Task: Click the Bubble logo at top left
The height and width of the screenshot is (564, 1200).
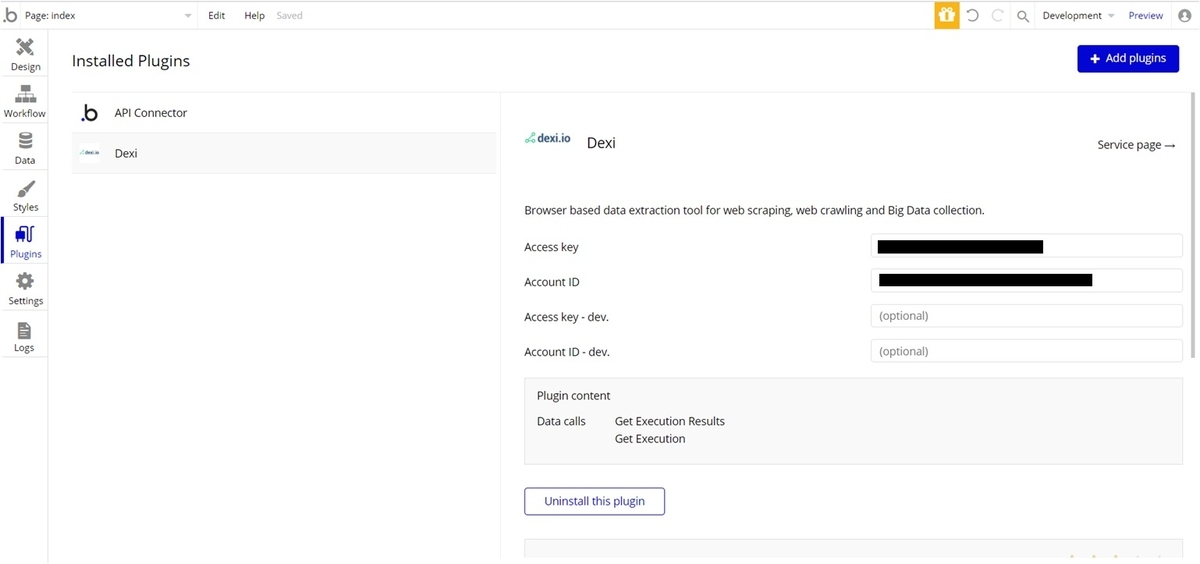Action: tap(11, 15)
